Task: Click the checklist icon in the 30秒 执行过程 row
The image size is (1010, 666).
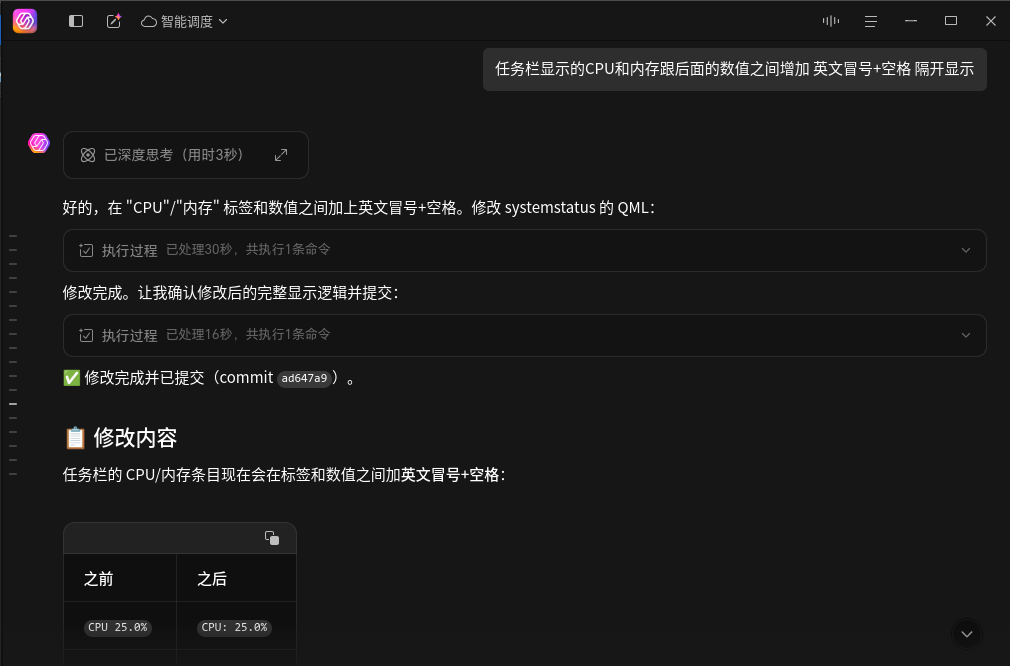Action: (86, 251)
